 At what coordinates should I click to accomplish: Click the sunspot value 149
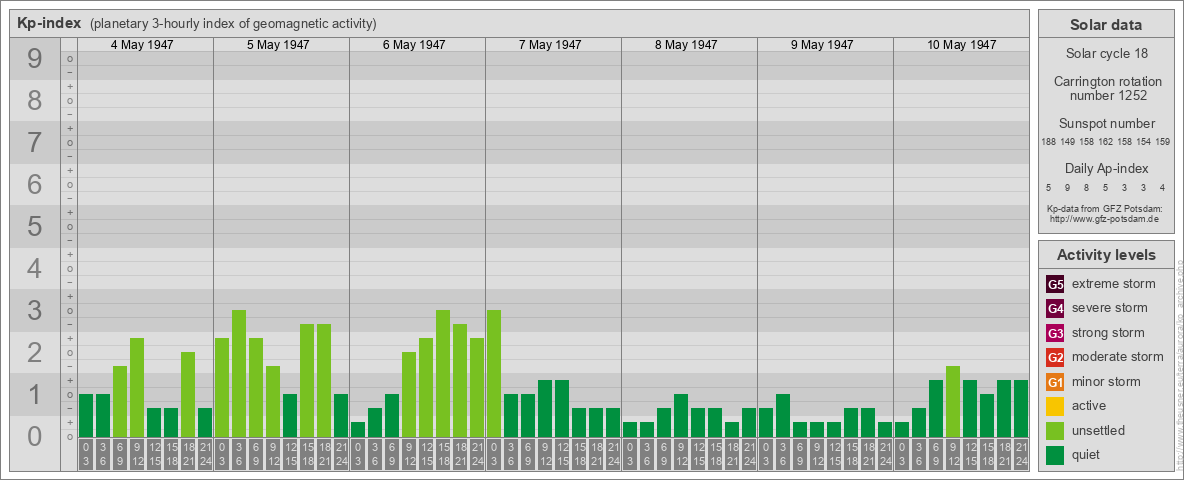(1068, 142)
